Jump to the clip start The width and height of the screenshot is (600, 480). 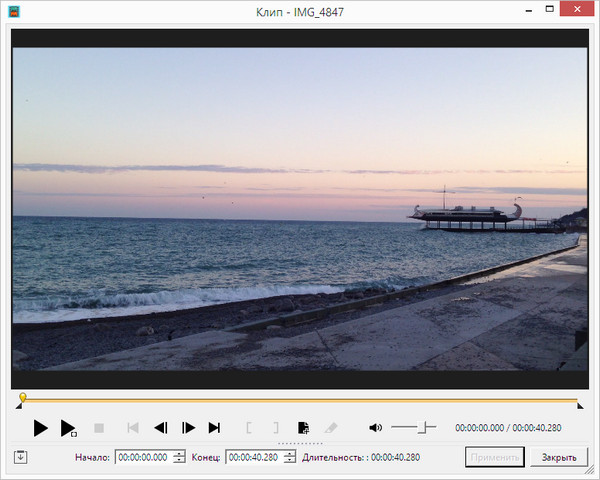click(x=132, y=428)
